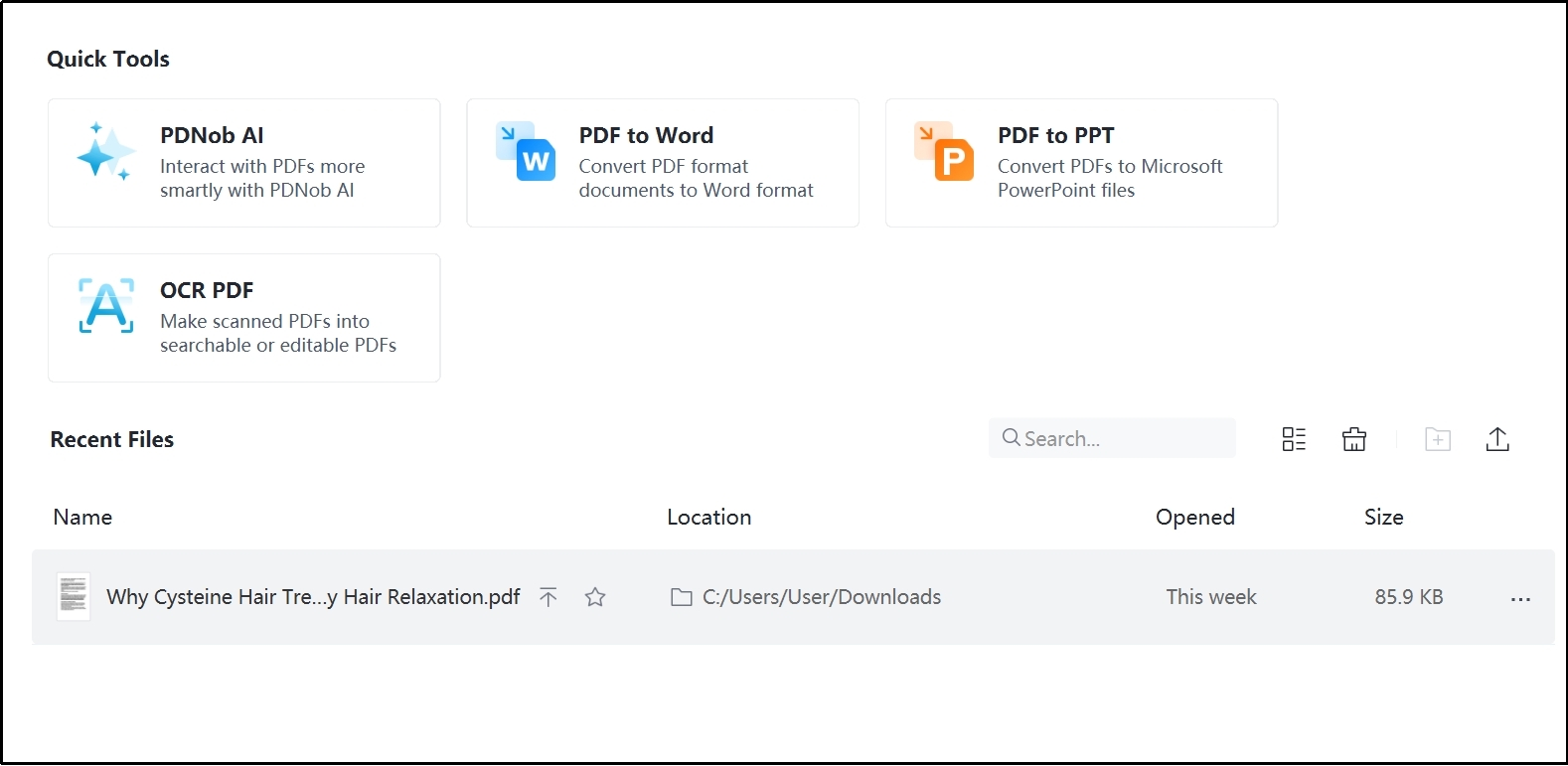The height and width of the screenshot is (766, 1568).
Task: Star the Cysteine Hair PDF as favorite
Action: pos(595,597)
